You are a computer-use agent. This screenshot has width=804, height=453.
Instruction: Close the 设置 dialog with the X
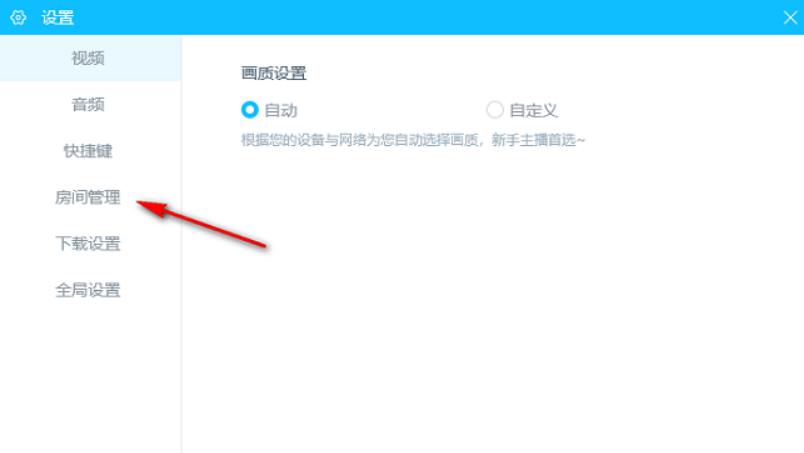click(x=790, y=17)
